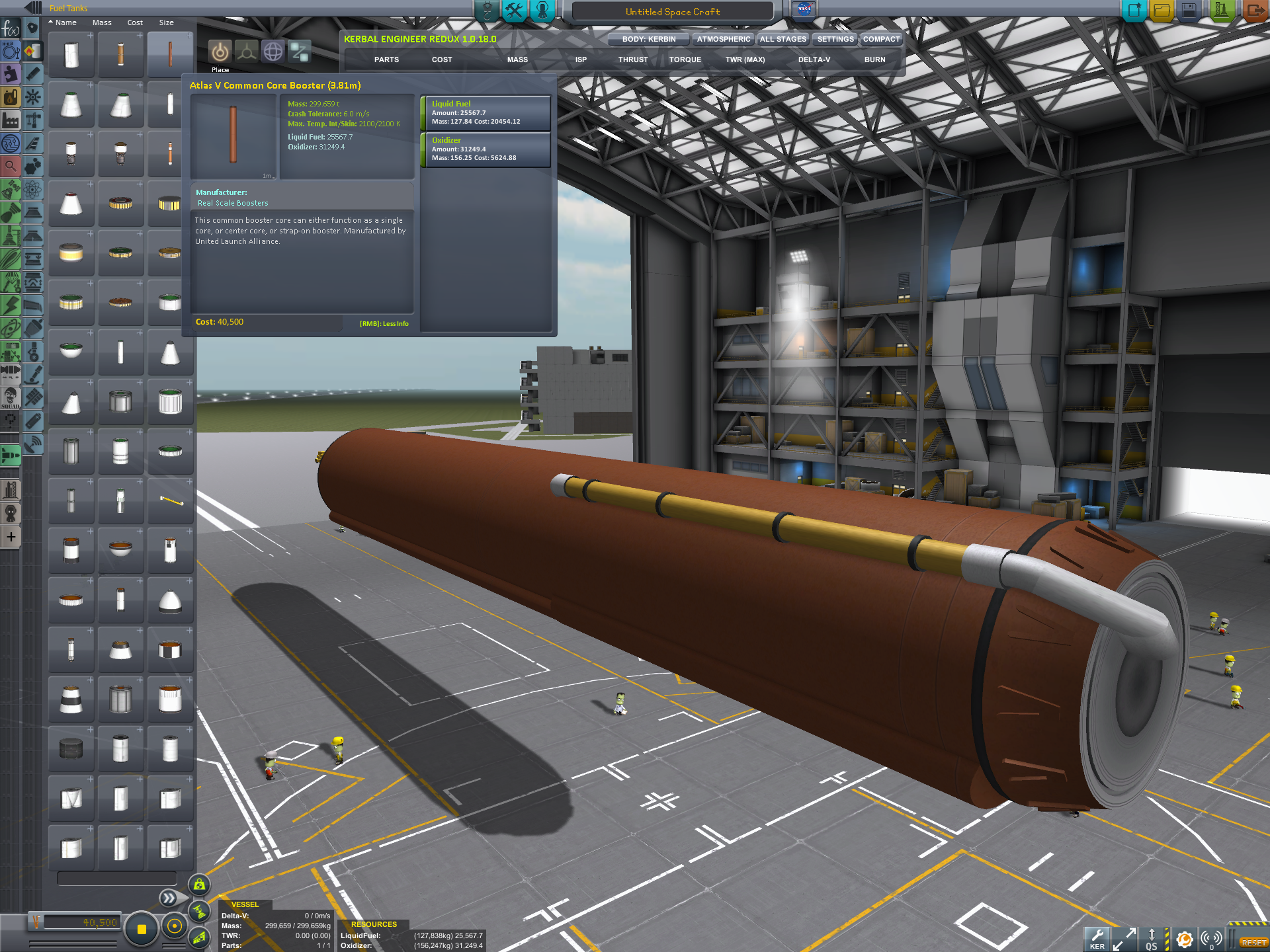This screenshot has width=1270, height=952.
Task: Toggle Center of Lift indicator
Action: (199, 937)
